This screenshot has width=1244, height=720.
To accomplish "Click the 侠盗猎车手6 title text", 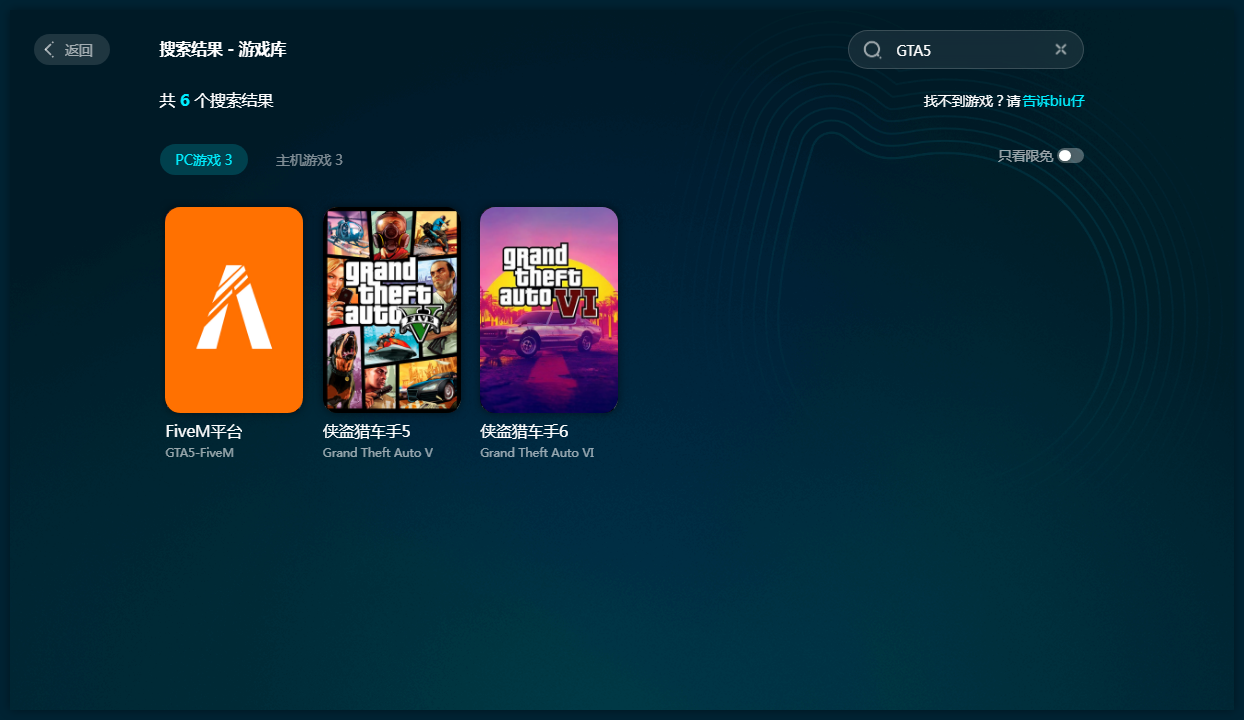I will point(524,432).
